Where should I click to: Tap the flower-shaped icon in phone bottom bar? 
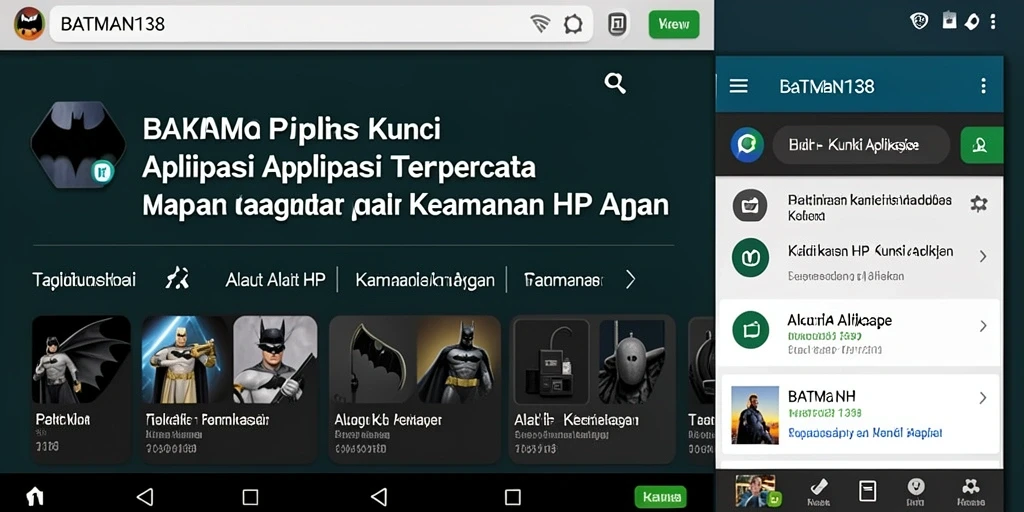[x=970, y=491]
